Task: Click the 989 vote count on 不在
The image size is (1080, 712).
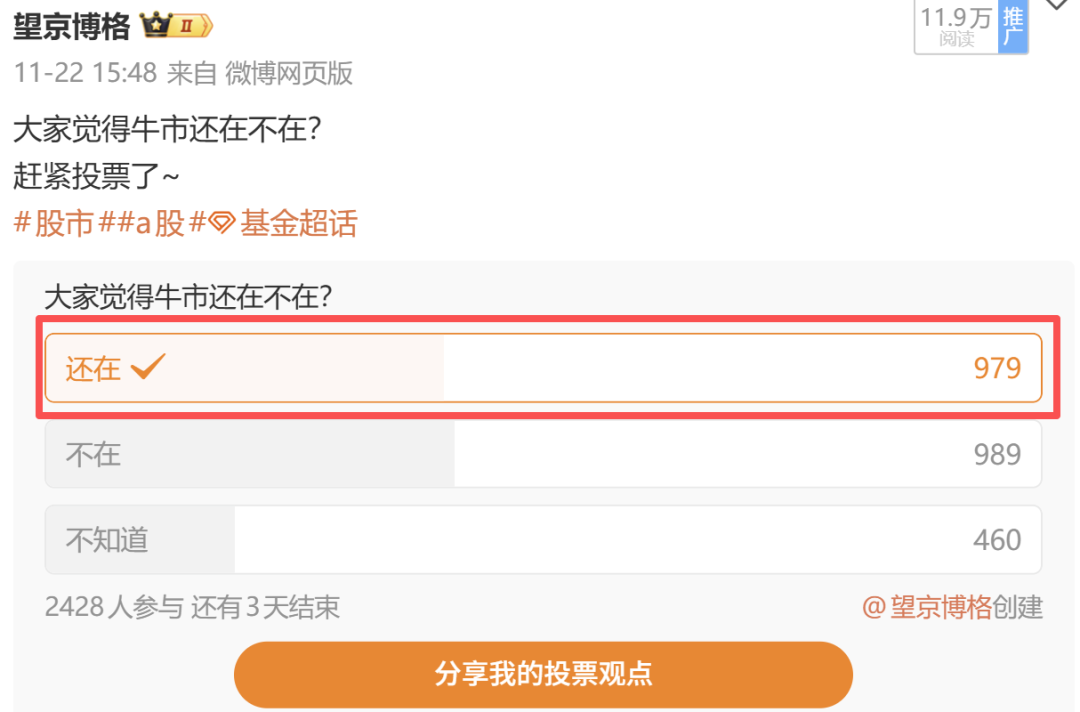Action: (x=997, y=454)
